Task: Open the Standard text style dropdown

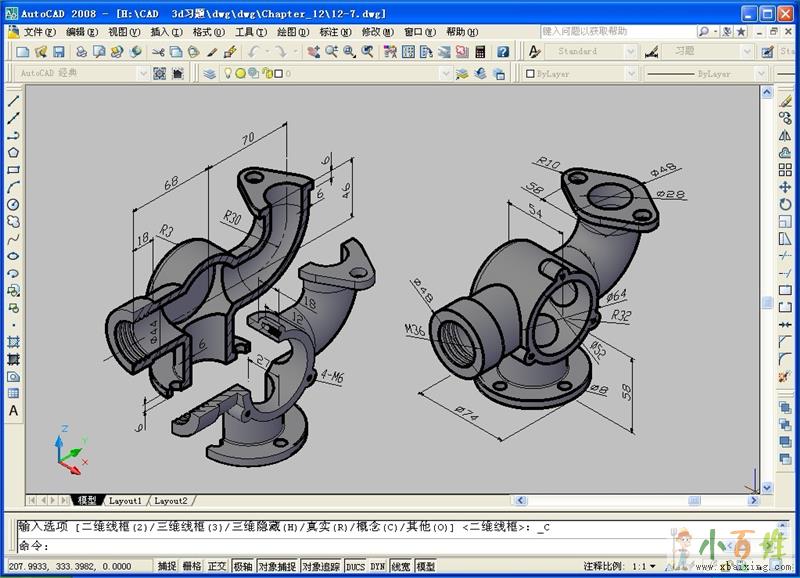Action: [630, 52]
